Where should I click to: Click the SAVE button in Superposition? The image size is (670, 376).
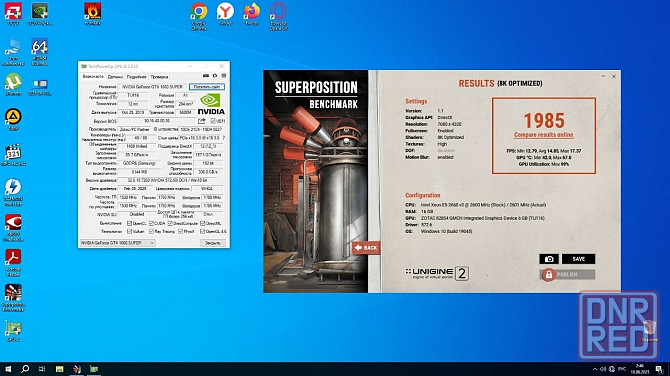click(578, 259)
